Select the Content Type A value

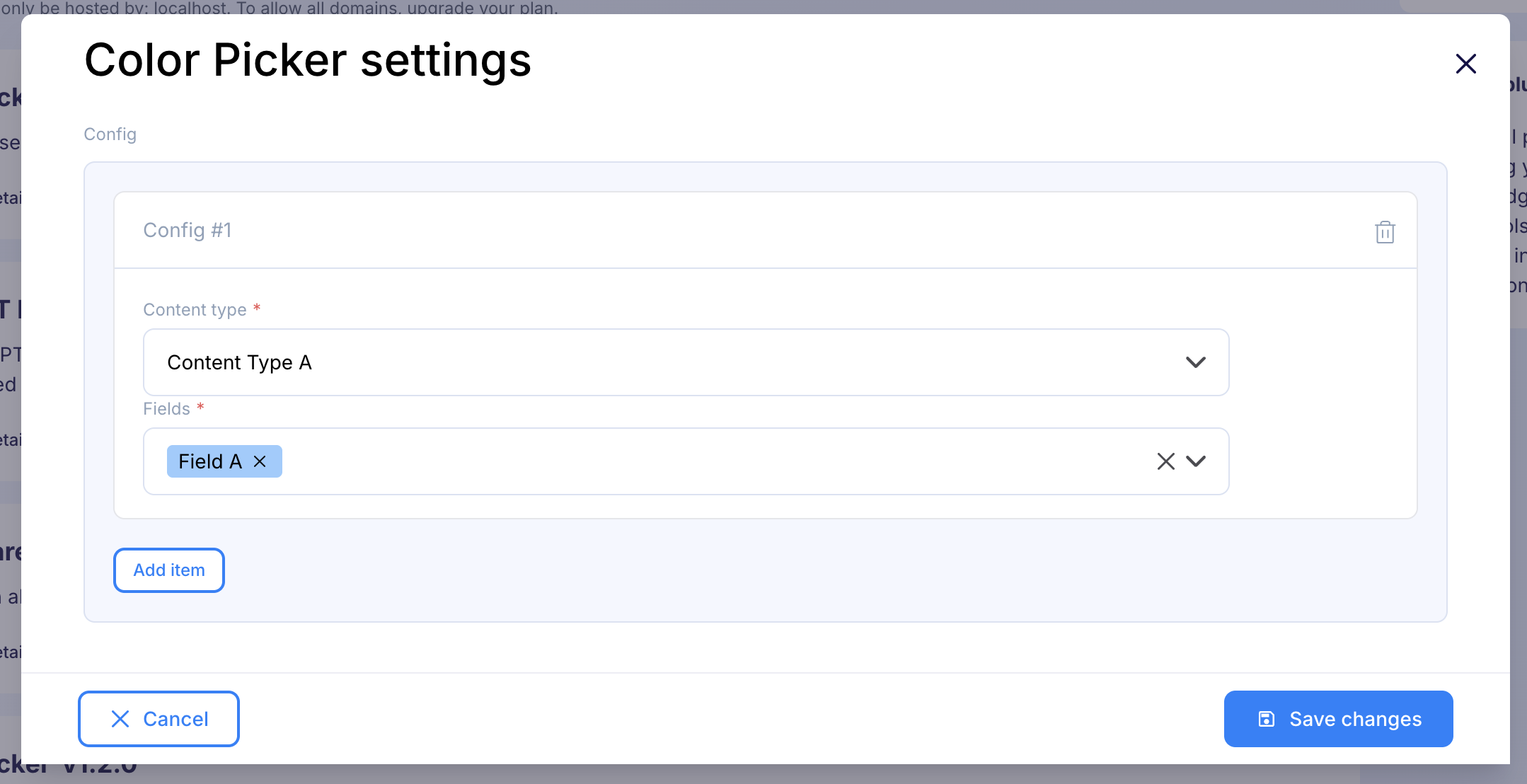pos(239,362)
